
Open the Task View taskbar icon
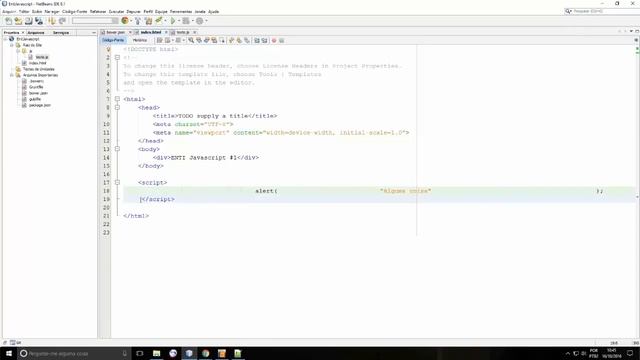point(140,353)
